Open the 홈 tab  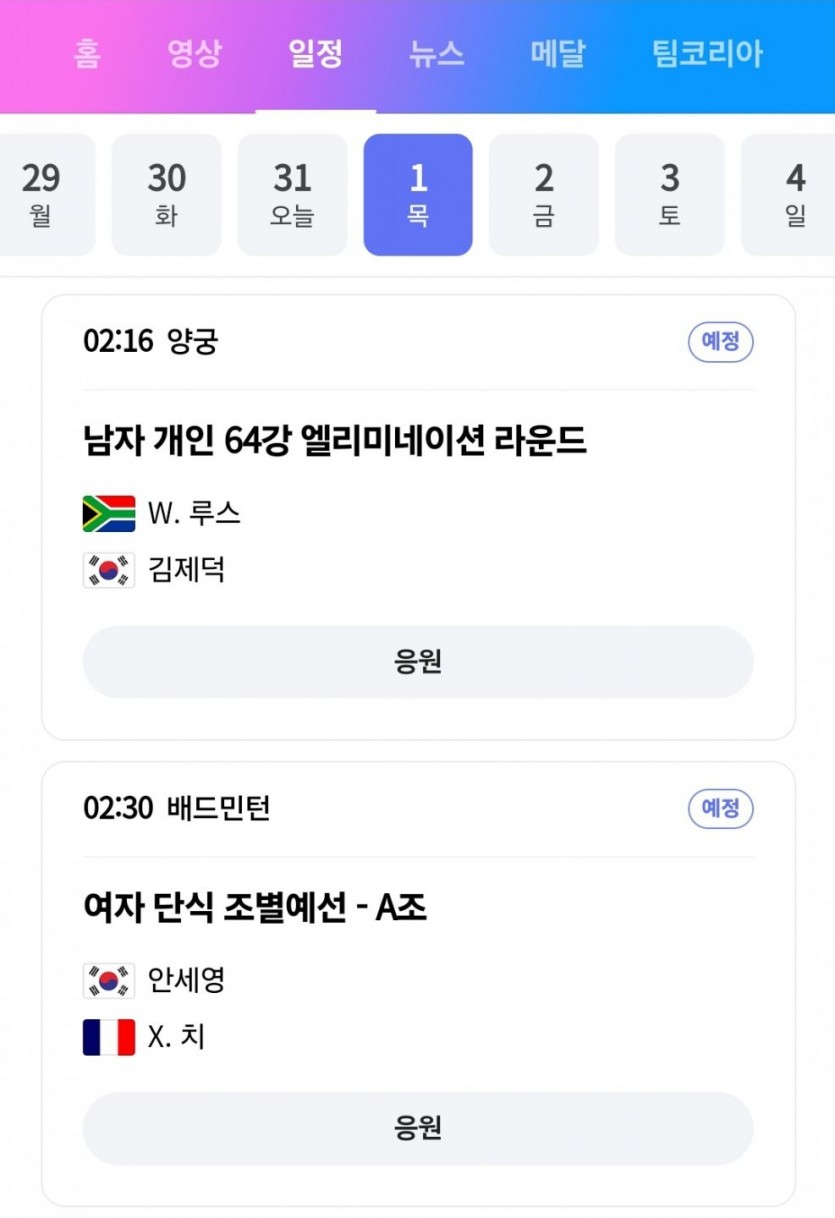click(x=87, y=53)
